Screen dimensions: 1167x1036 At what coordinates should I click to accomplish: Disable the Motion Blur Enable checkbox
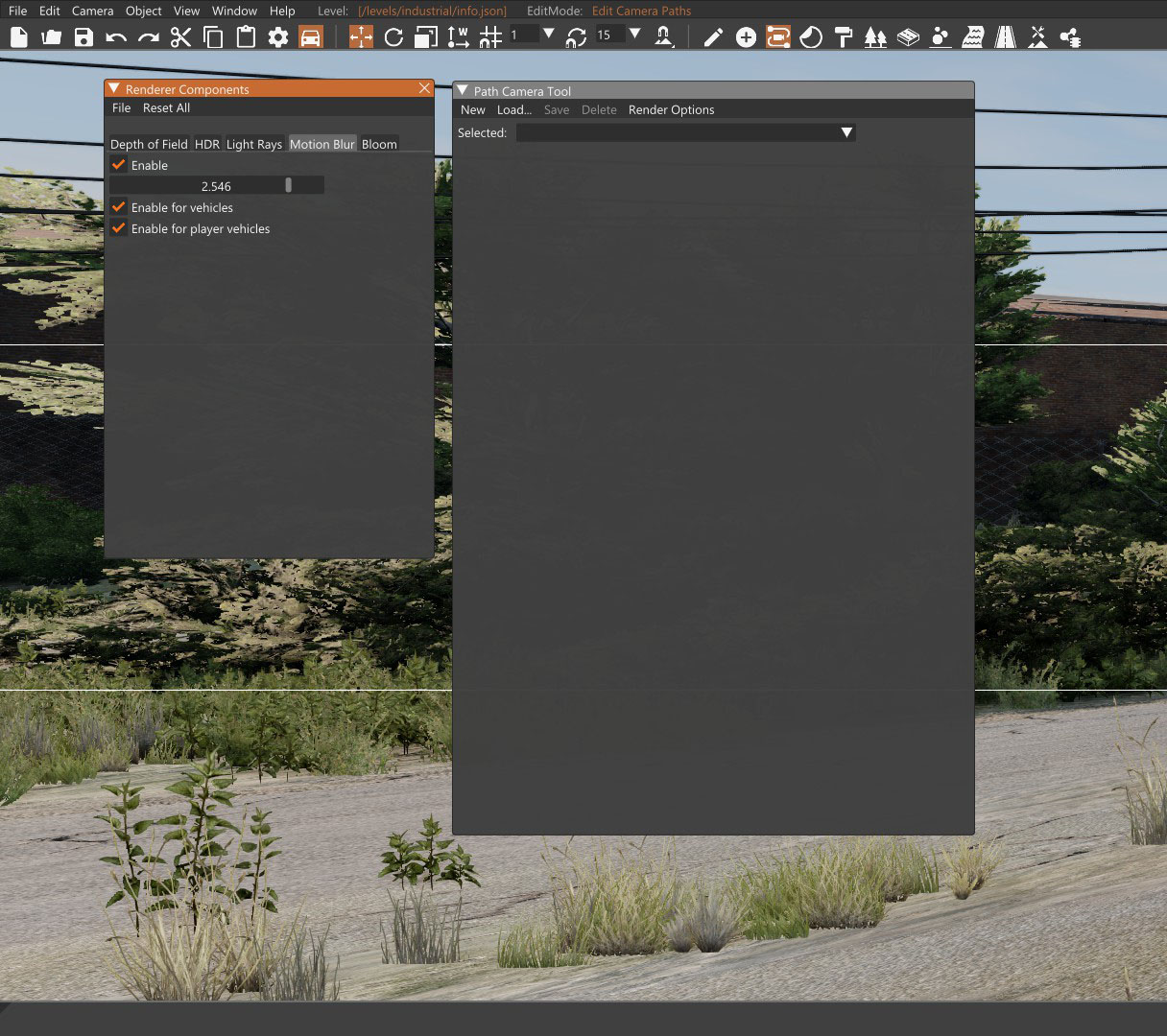click(119, 165)
